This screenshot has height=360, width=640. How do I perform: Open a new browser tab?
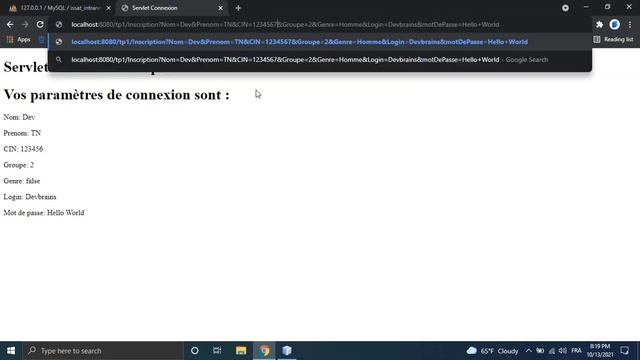pos(238,8)
